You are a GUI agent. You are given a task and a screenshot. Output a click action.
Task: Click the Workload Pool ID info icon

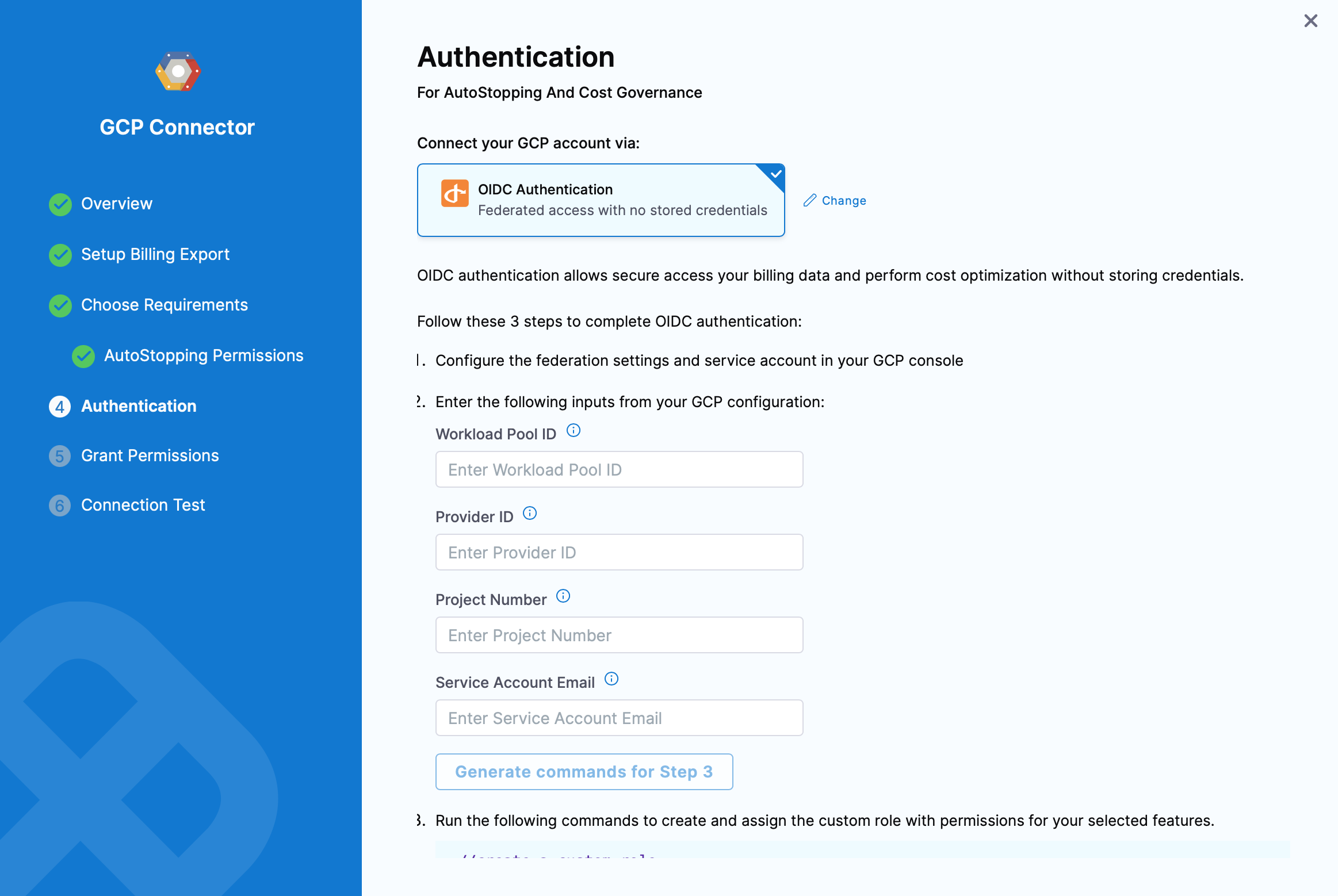[574, 430]
